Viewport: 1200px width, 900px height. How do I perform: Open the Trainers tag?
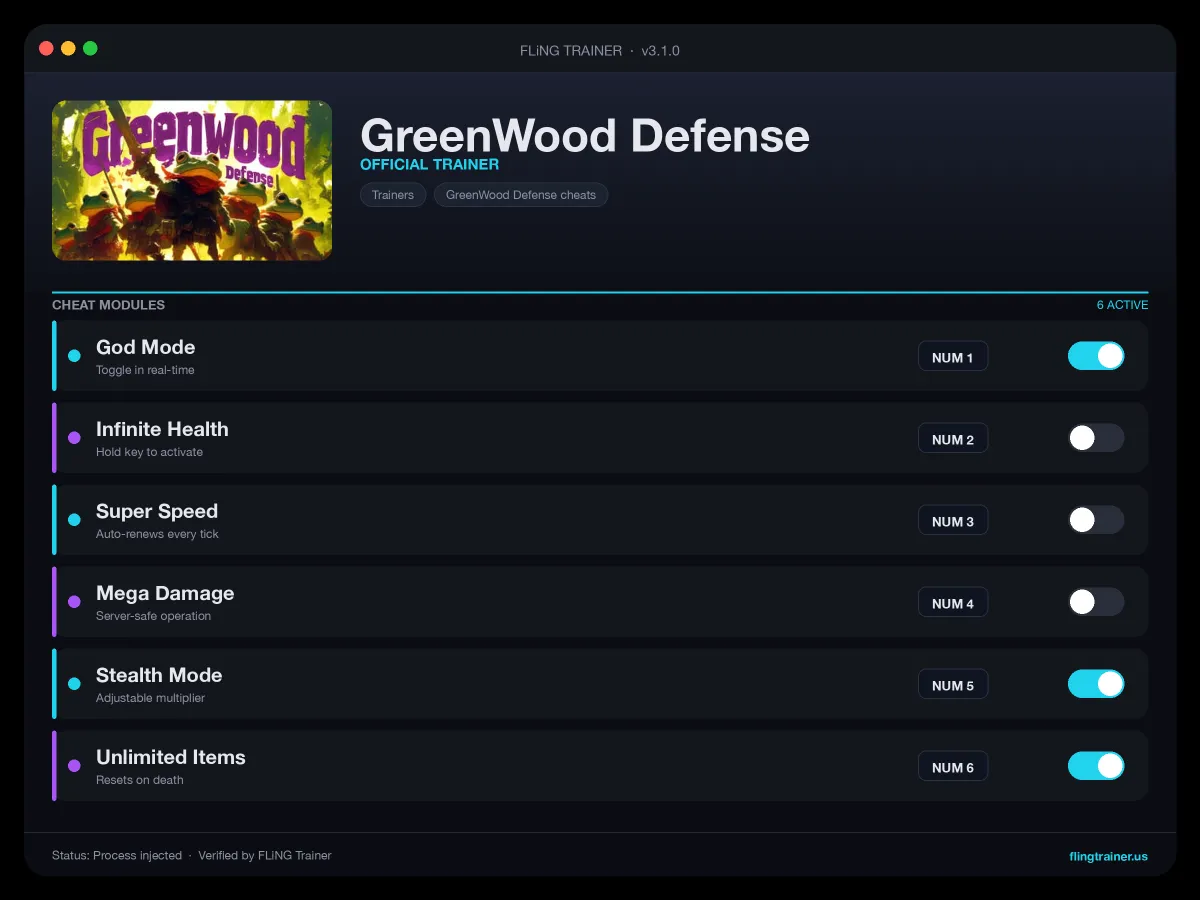[393, 195]
